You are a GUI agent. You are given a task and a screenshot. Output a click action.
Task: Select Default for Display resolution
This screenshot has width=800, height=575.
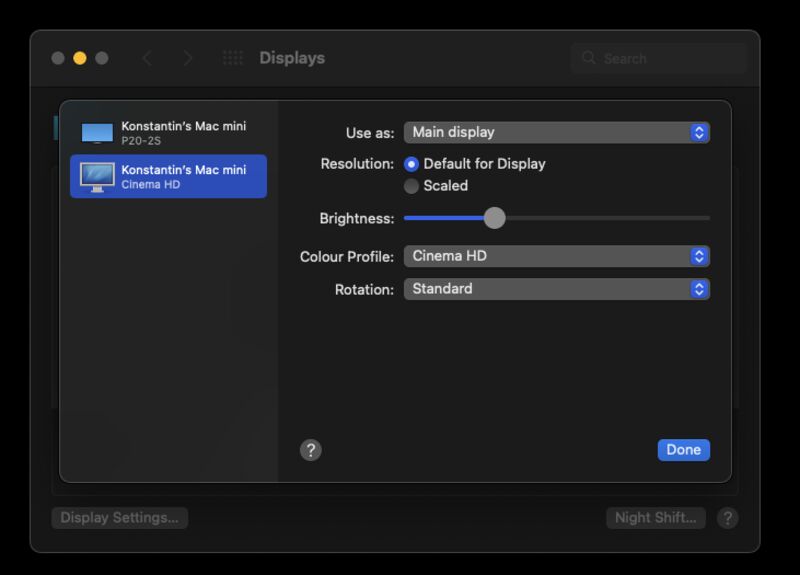pos(411,164)
